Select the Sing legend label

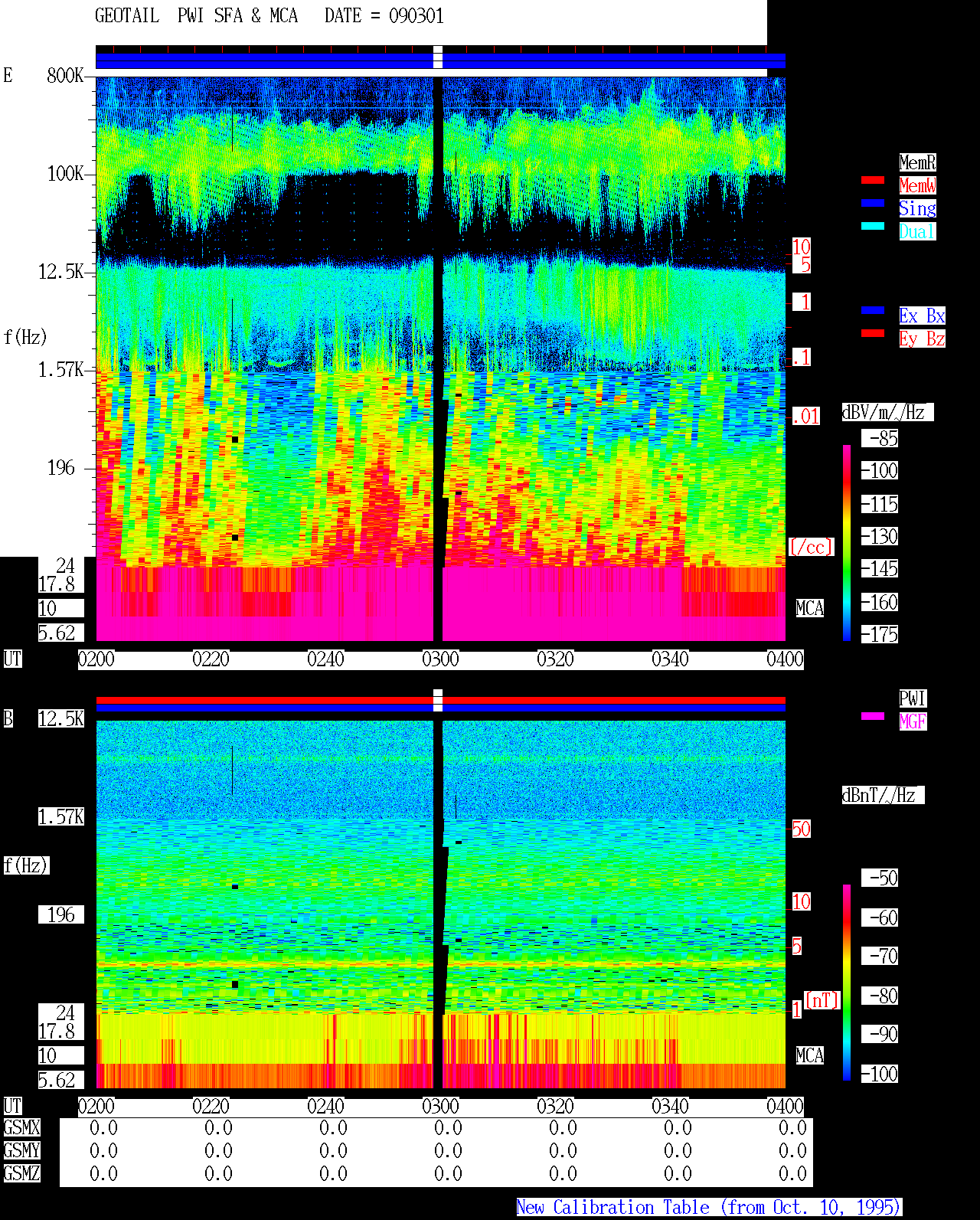(917, 208)
